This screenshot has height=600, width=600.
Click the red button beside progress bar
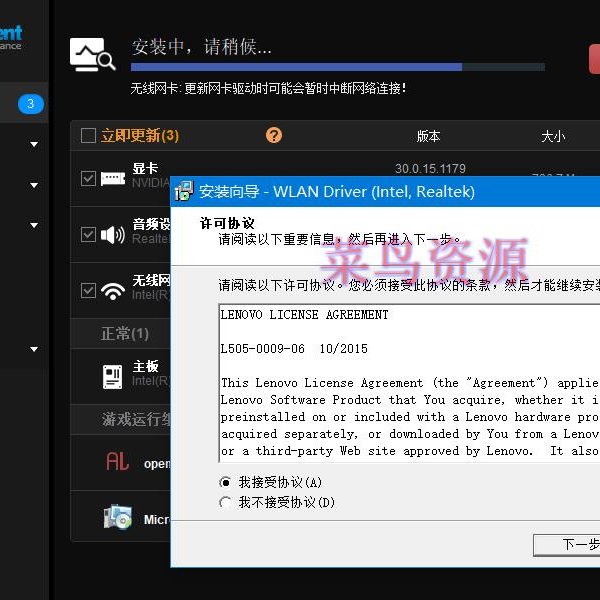(594, 59)
